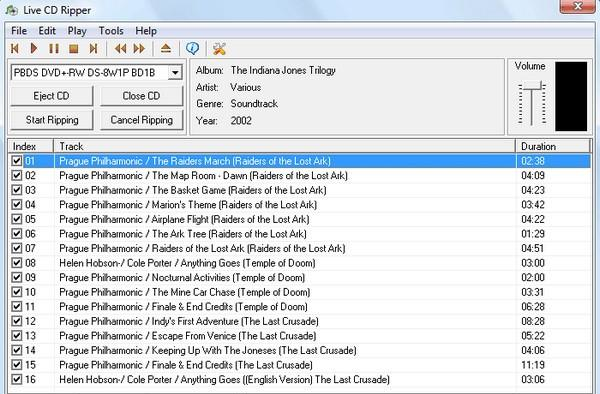Start playback with the play icon

[x=34, y=49]
